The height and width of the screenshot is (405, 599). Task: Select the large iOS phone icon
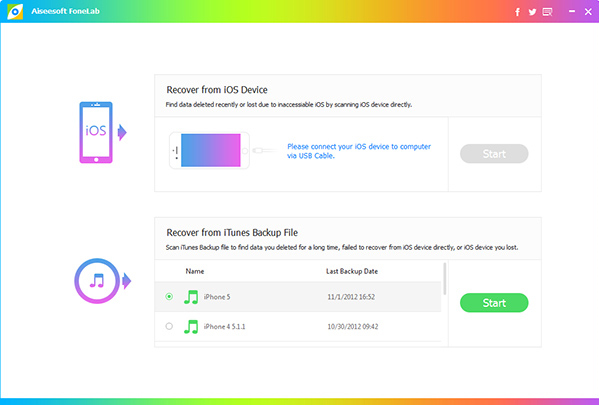pyautogui.click(x=96, y=132)
